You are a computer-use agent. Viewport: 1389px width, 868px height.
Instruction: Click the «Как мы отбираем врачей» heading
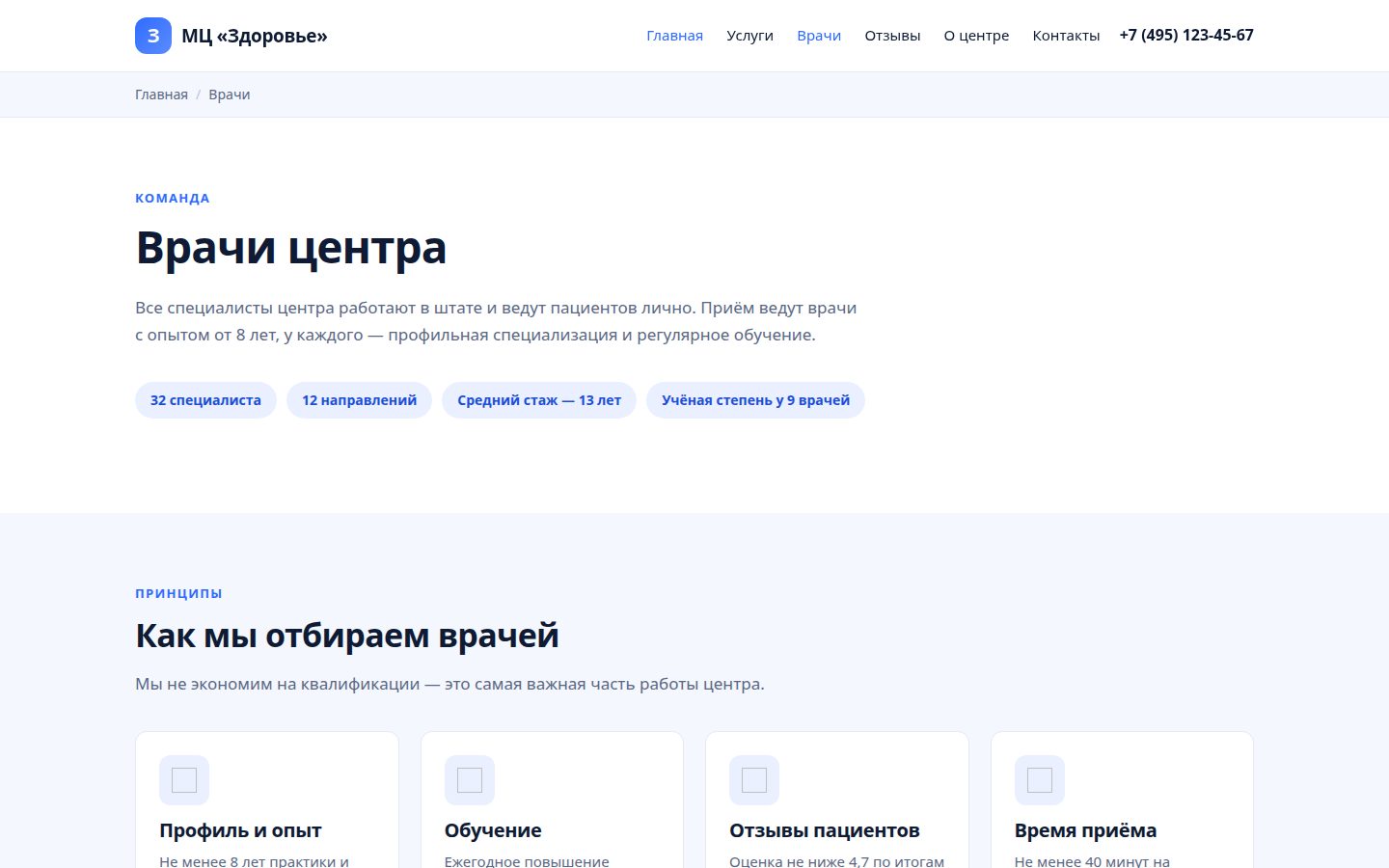[347, 636]
